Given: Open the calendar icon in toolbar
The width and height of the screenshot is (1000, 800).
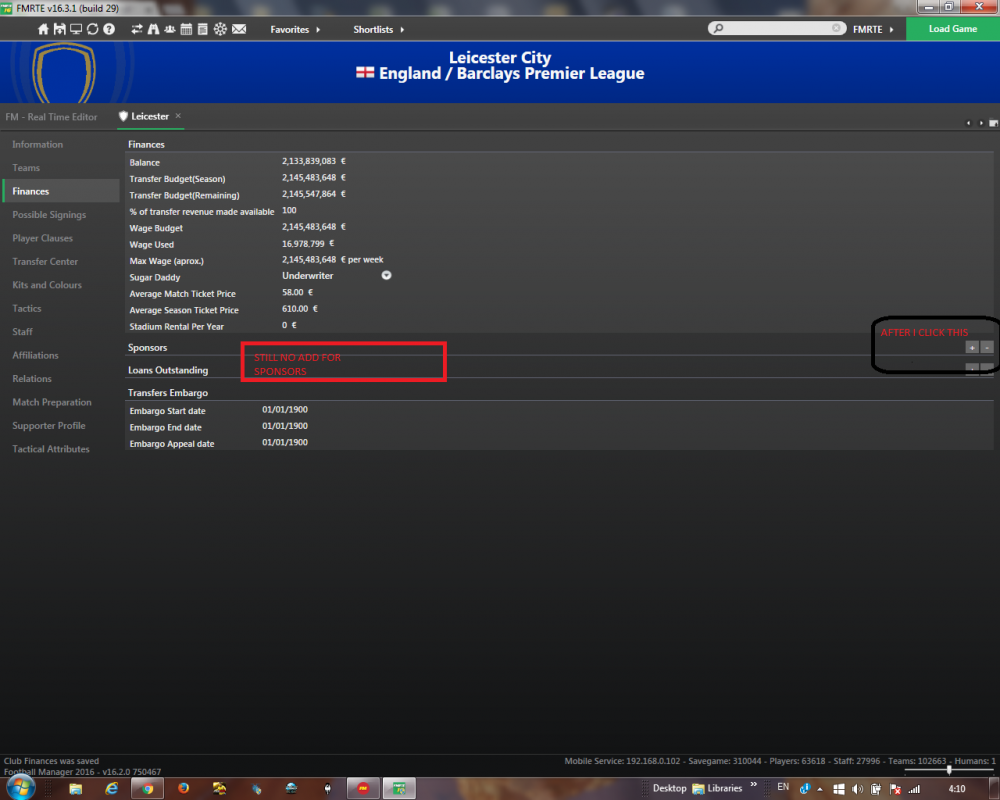Looking at the screenshot, I should [x=186, y=29].
